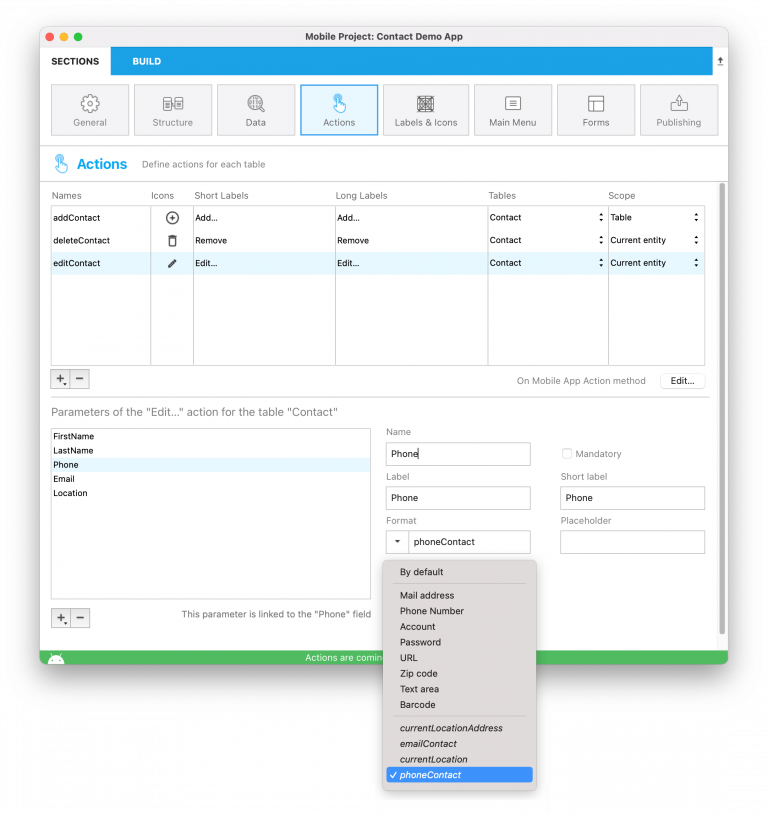
Task: Open the Main Menu section
Action: tap(513, 110)
